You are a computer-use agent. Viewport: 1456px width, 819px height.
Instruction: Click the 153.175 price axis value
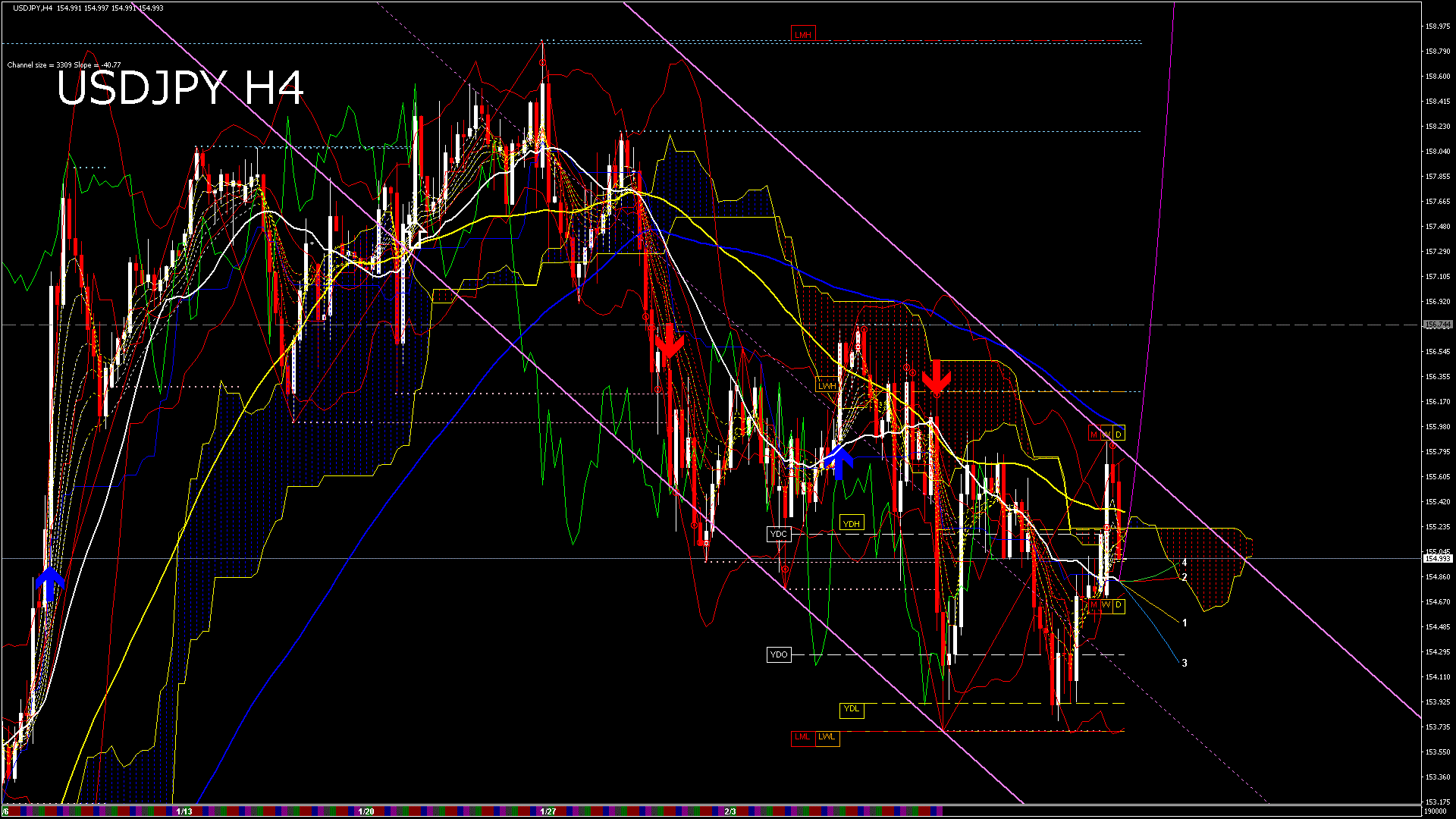pos(1439,802)
